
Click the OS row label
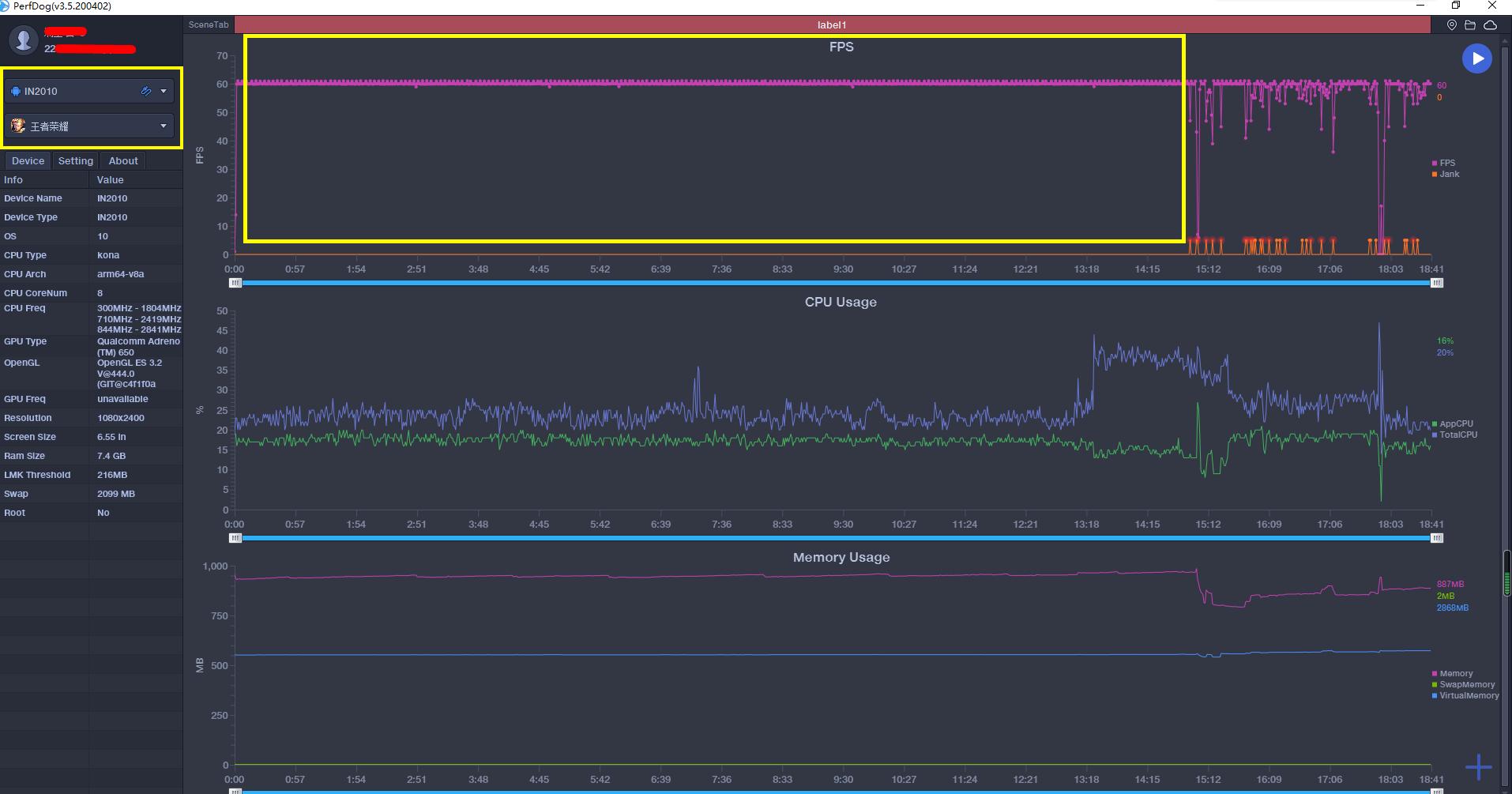pos(10,236)
